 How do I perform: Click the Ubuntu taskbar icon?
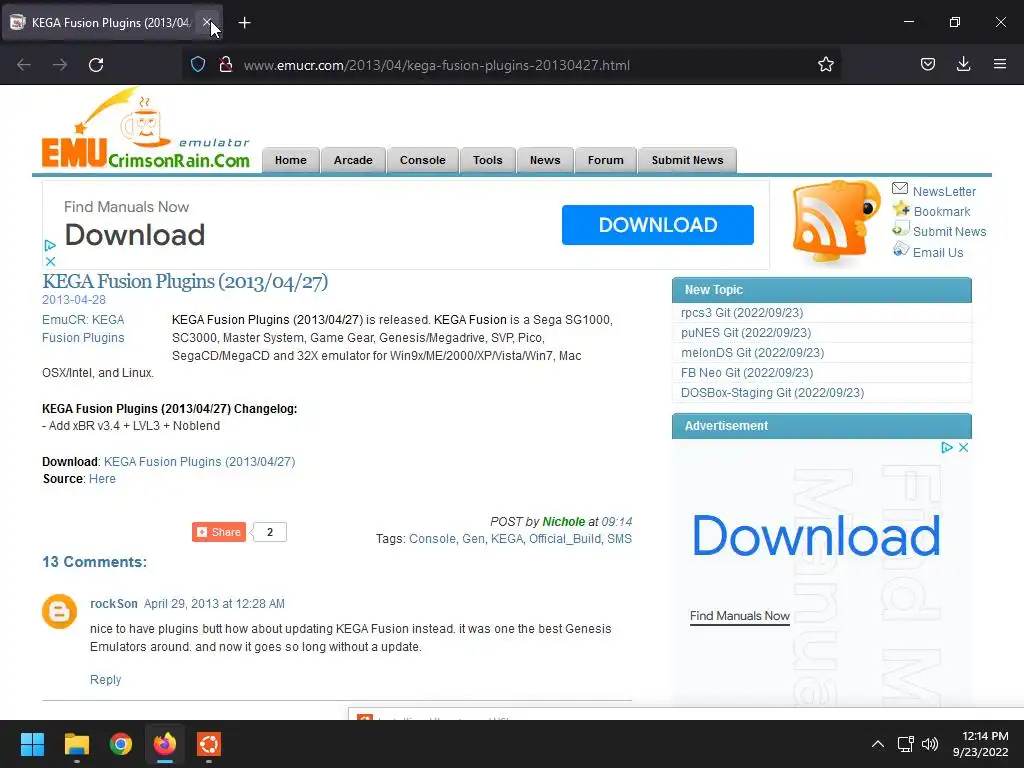pyautogui.click(x=209, y=744)
